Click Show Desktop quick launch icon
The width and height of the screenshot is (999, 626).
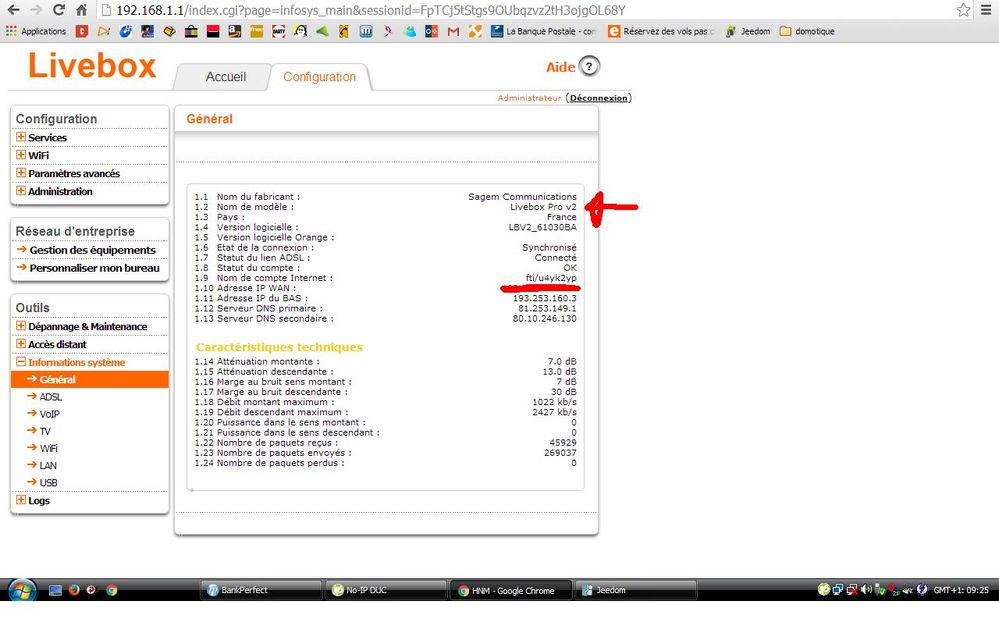(x=55, y=590)
